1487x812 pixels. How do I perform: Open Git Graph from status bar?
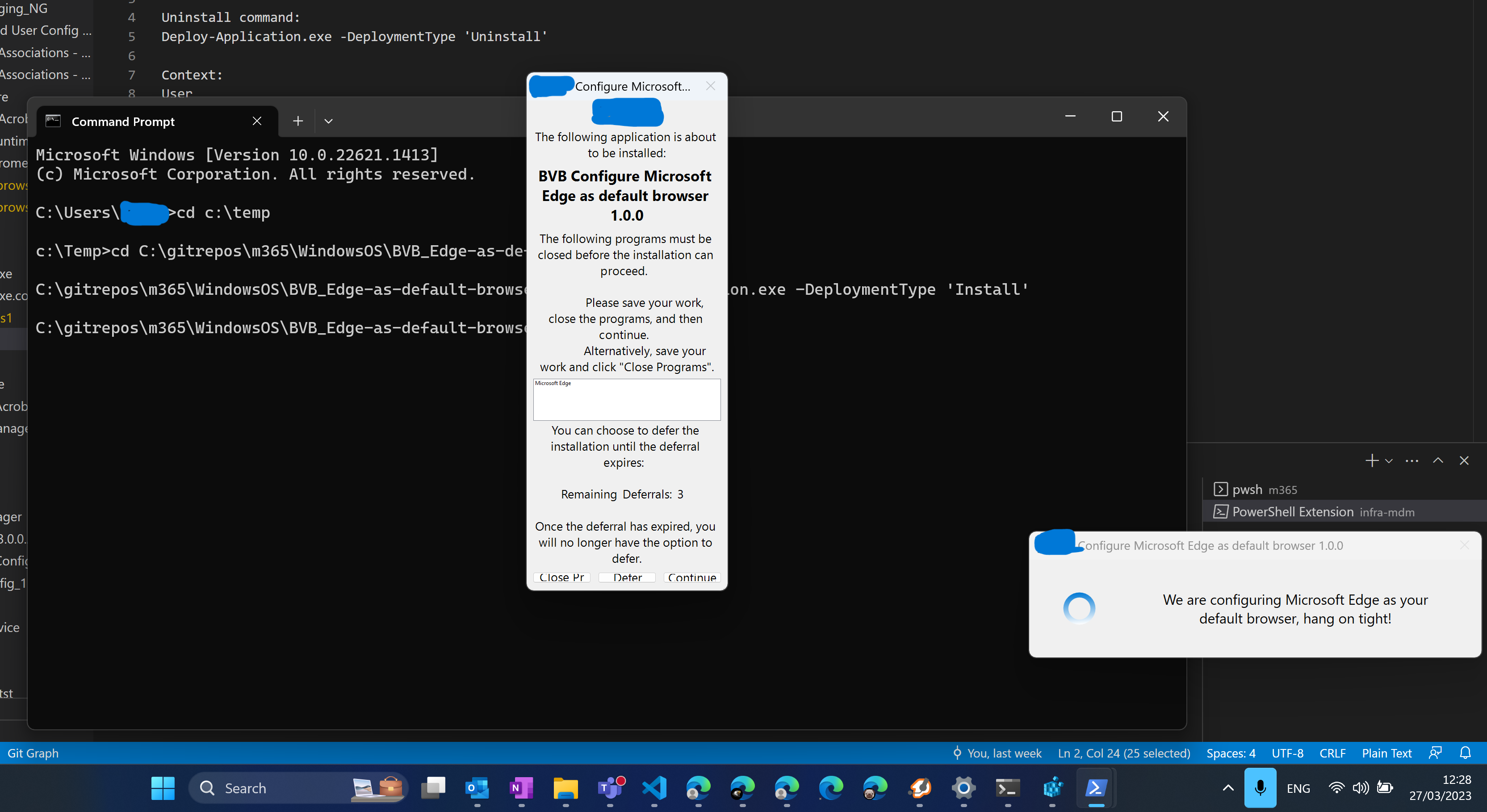pyautogui.click(x=33, y=753)
